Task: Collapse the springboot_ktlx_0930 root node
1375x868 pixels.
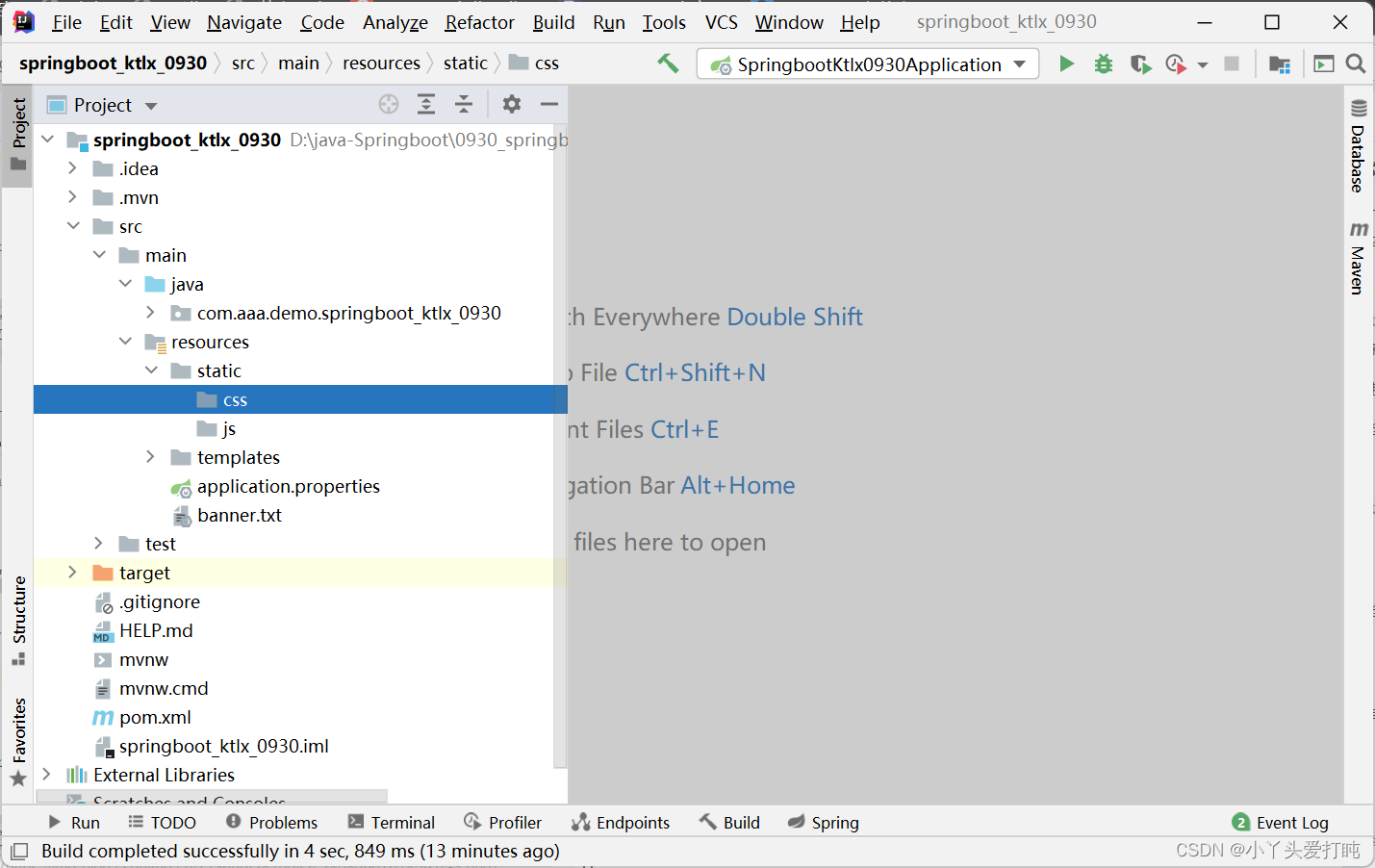Action: (47, 140)
